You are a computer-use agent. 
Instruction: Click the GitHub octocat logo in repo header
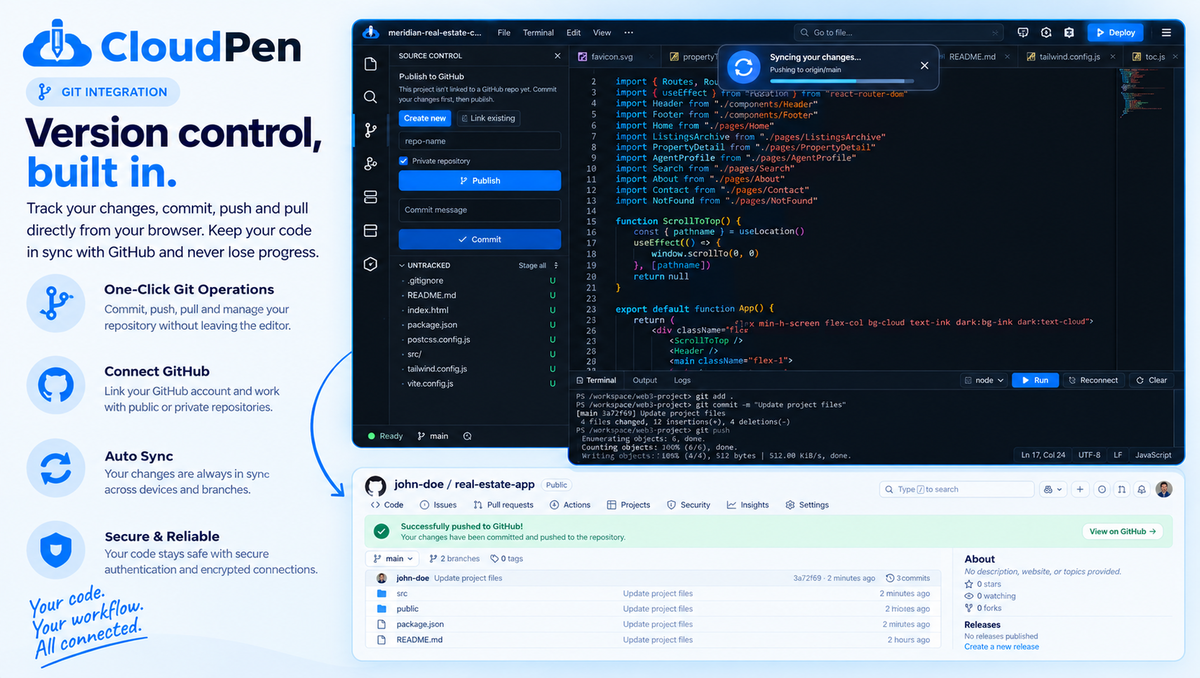click(x=376, y=485)
